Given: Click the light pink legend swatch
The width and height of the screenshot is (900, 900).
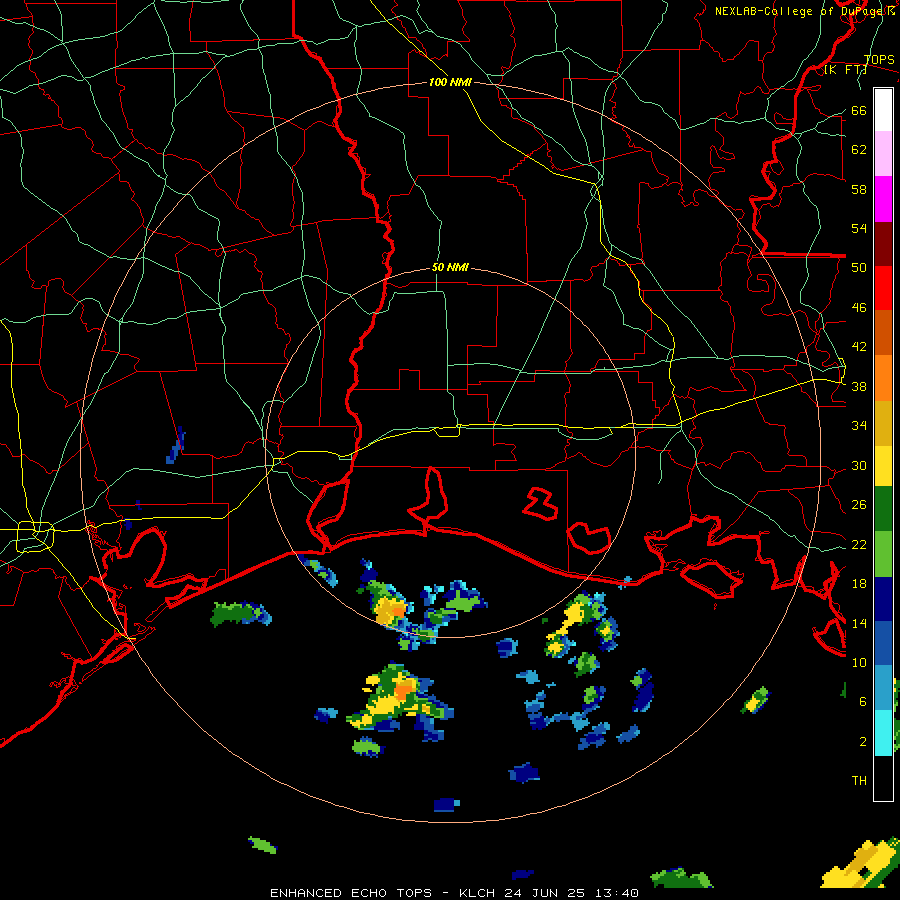Looking at the screenshot, I should pos(883,154).
